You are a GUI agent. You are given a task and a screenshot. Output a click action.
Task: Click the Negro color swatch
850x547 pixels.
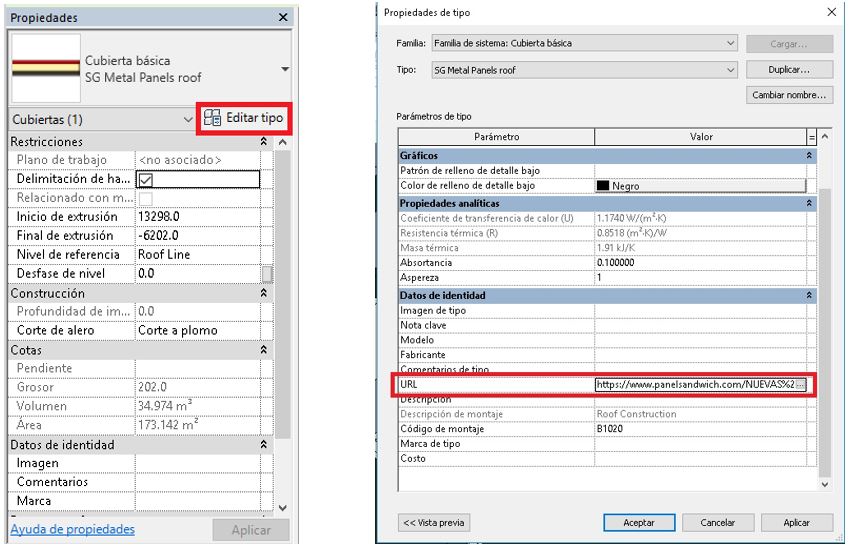[603, 186]
